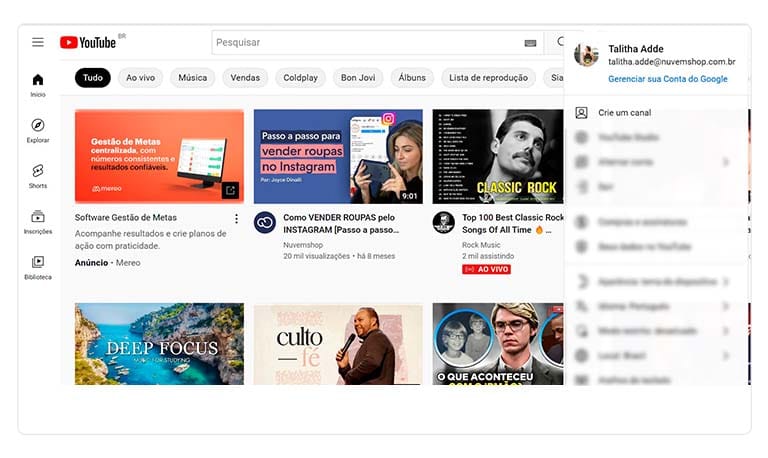The image size is (768, 458).
Task: Open Inscrições in the sidebar
Action: [38, 222]
